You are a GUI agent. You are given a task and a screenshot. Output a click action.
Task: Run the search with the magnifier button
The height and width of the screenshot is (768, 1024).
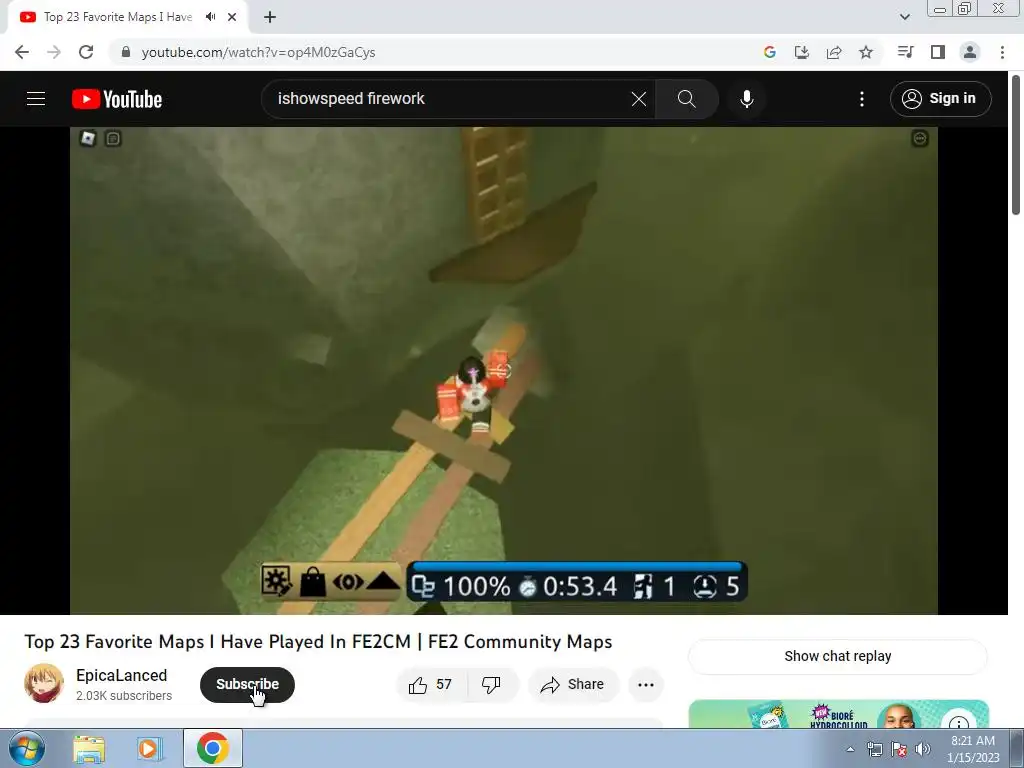tap(686, 99)
